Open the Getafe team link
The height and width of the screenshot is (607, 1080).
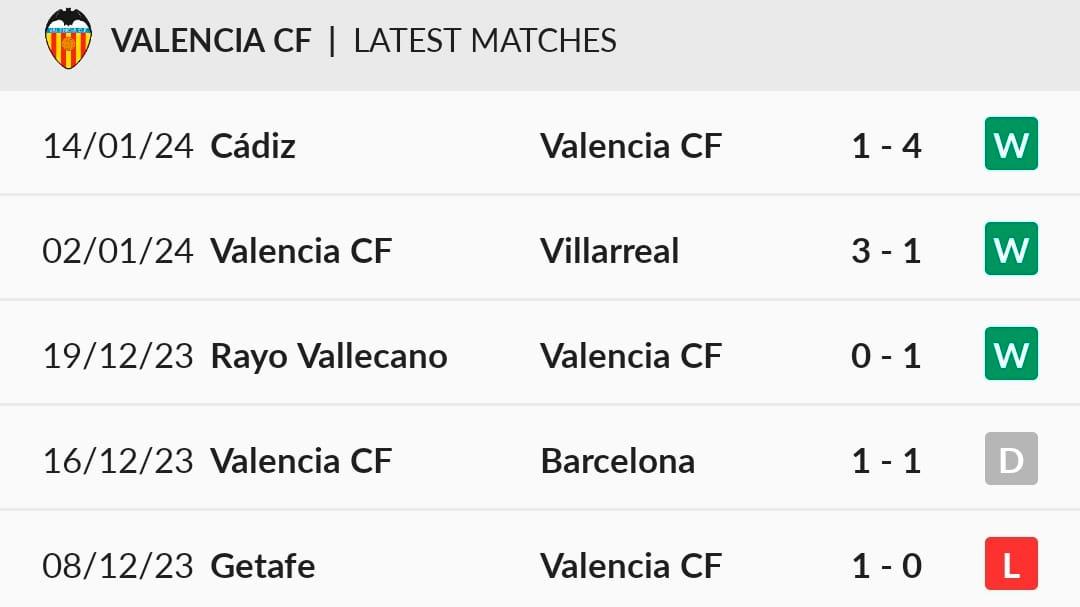(263, 566)
